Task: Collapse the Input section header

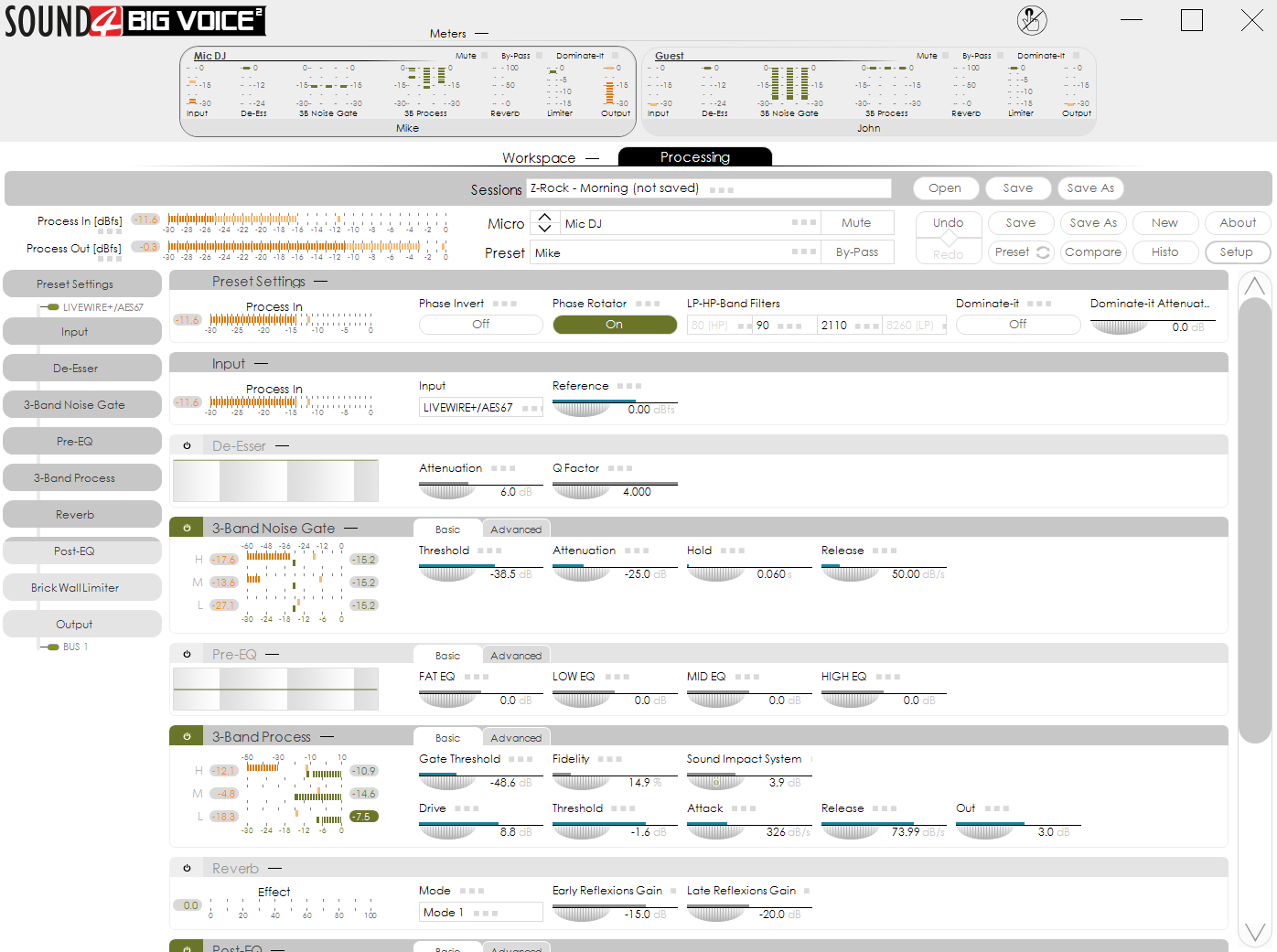Action: tap(262, 364)
